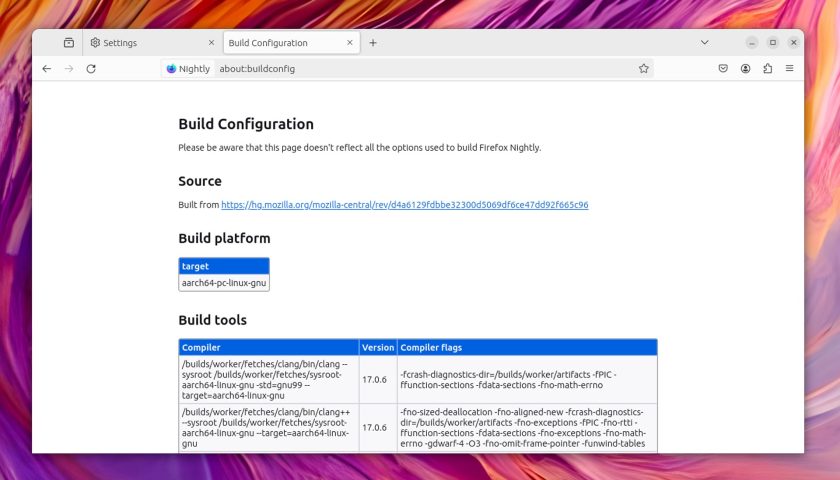Click the Build tools heading
The image size is (840, 480).
pyautogui.click(x=213, y=320)
